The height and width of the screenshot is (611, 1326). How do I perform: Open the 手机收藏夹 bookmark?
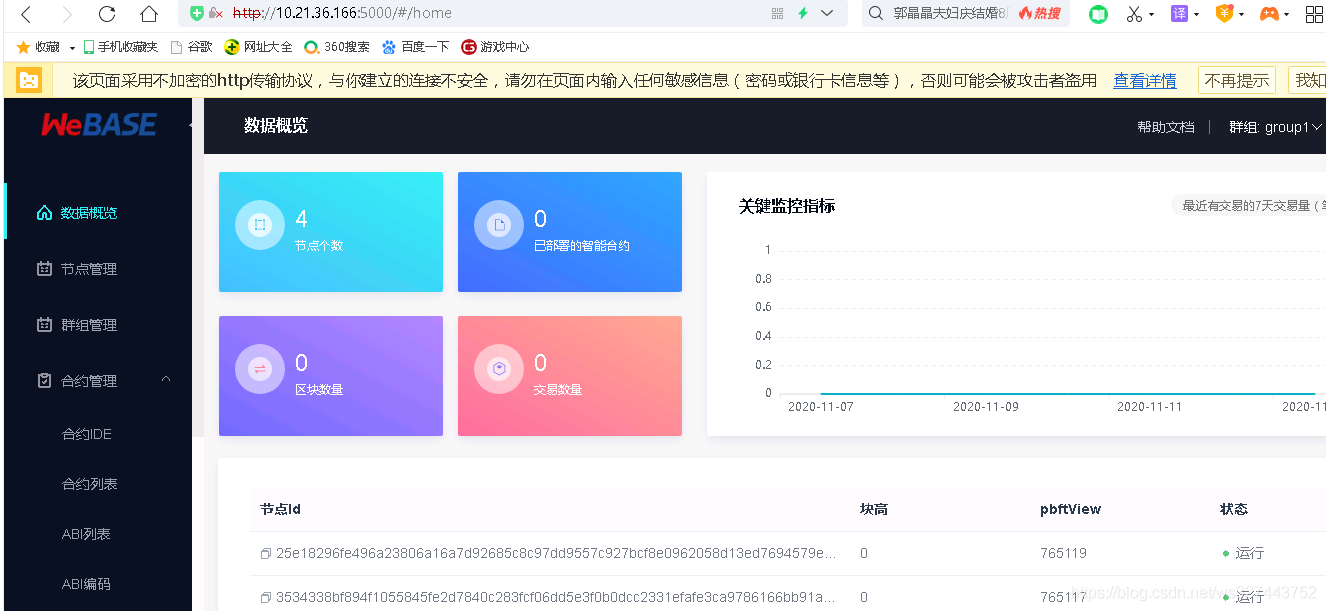[120, 47]
